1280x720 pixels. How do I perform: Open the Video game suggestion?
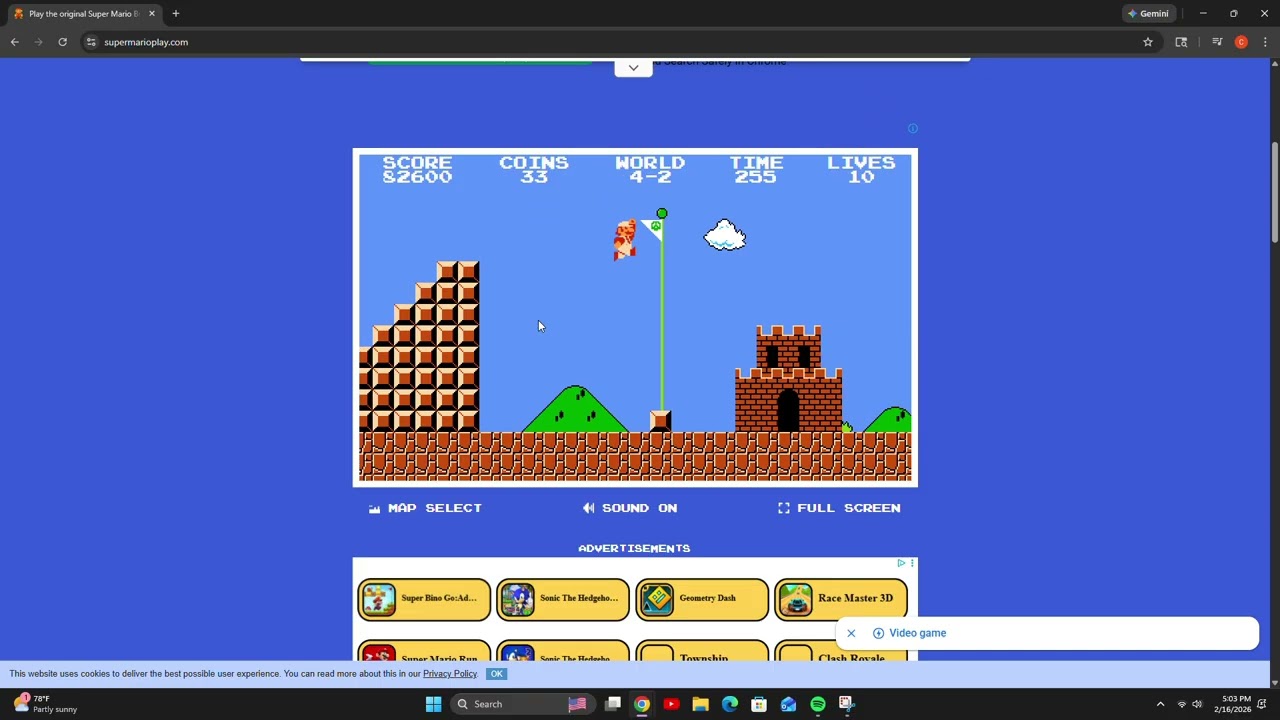(x=909, y=633)
